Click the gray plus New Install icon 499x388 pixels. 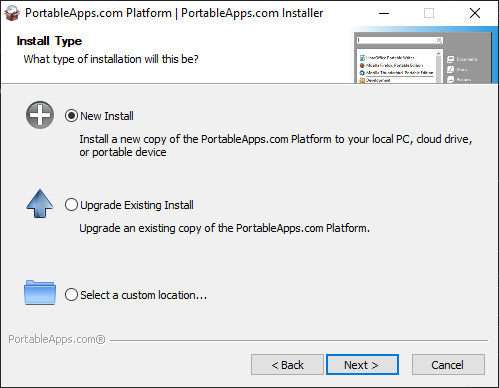tap(40, 115)
